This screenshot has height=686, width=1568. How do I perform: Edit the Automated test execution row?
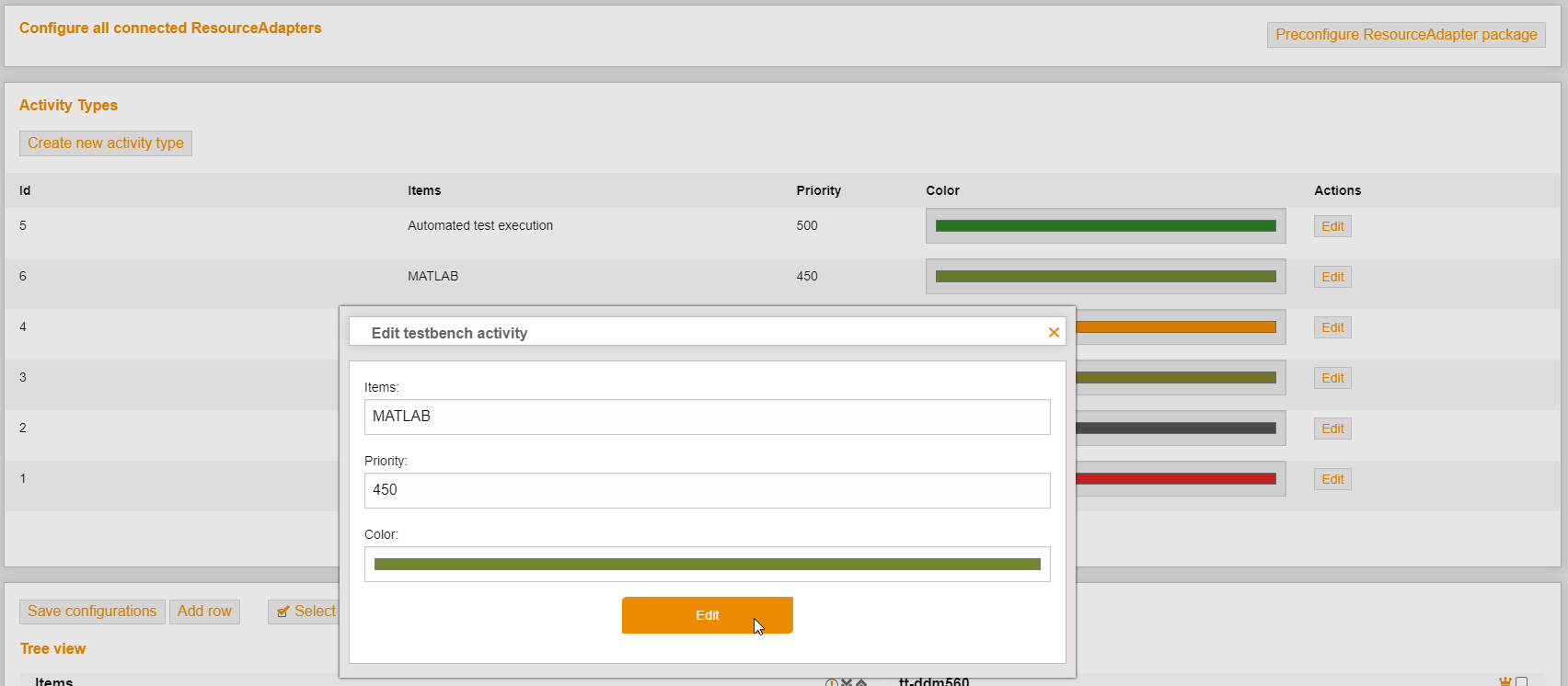pyautogui.click(x=1332, y=226)
